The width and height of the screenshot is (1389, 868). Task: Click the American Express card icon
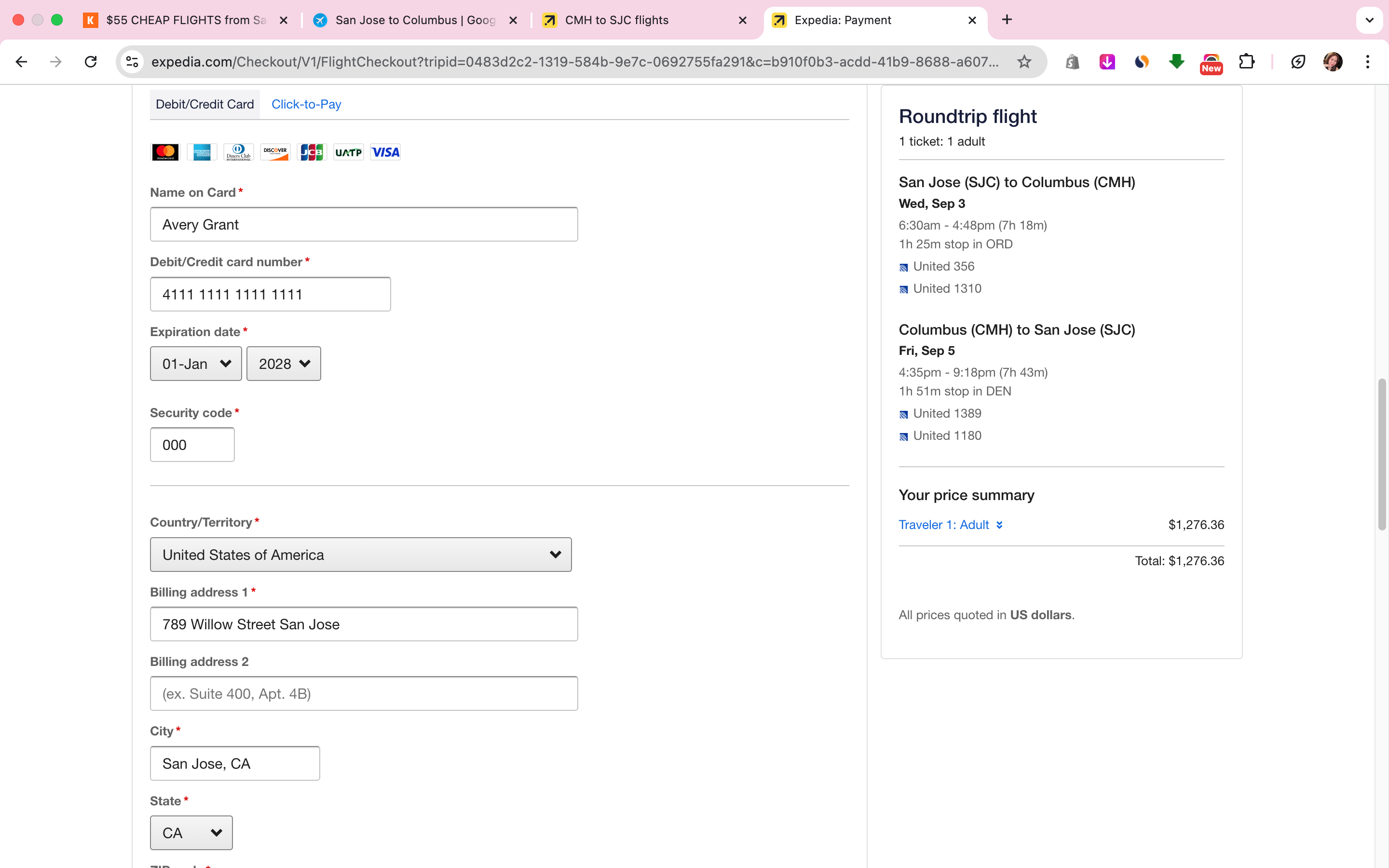[x=202, y=152]
